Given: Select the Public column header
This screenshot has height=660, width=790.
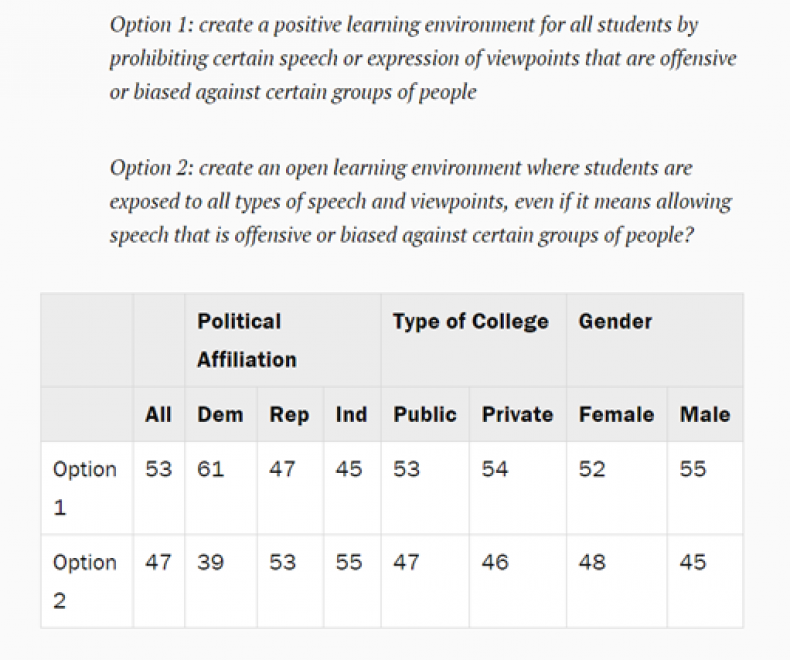Looking at the screenshot, I should click(x=425, y=415).
